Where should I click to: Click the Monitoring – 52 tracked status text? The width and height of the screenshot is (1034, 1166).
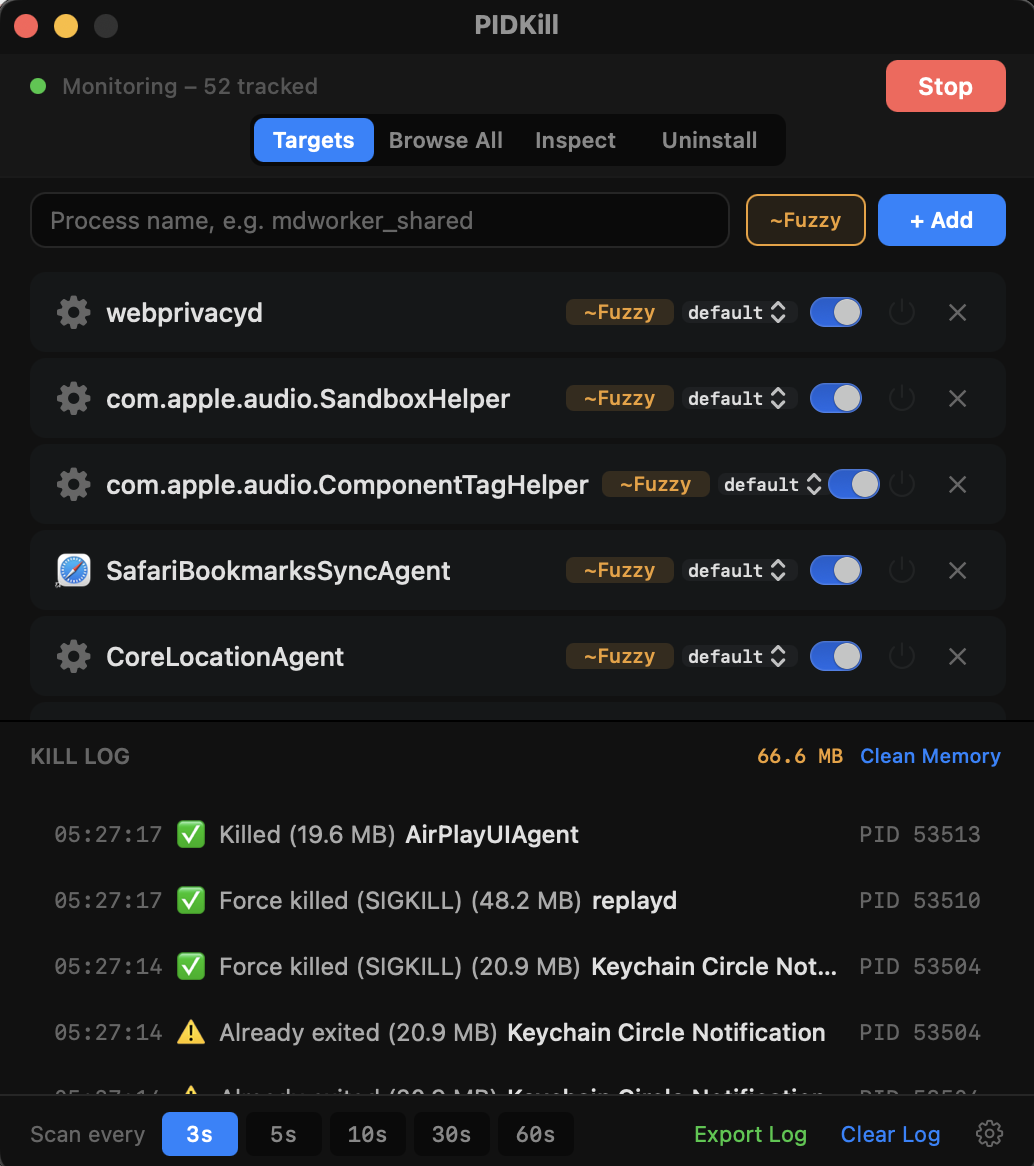[190, 86]
